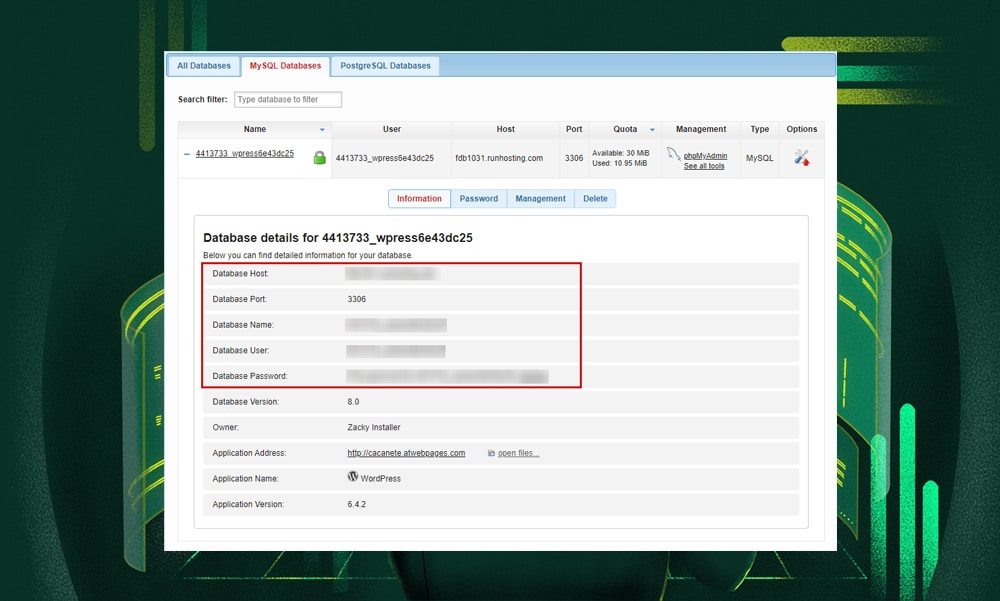1000x601 pixels.
Task: Switch to the All Databases tab
Action: (x=203, y=65)
